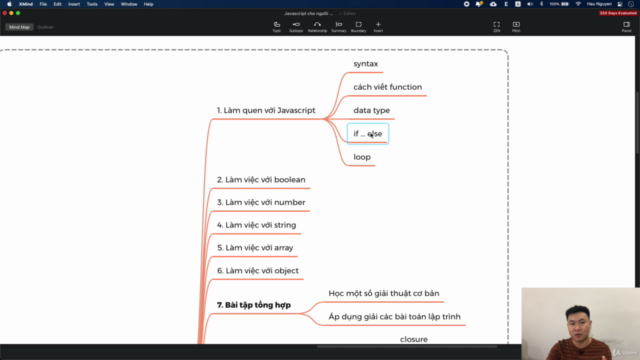The image size is (640, 360).
Task: Toggle the Panel sidebar
Action: point(627,27)
